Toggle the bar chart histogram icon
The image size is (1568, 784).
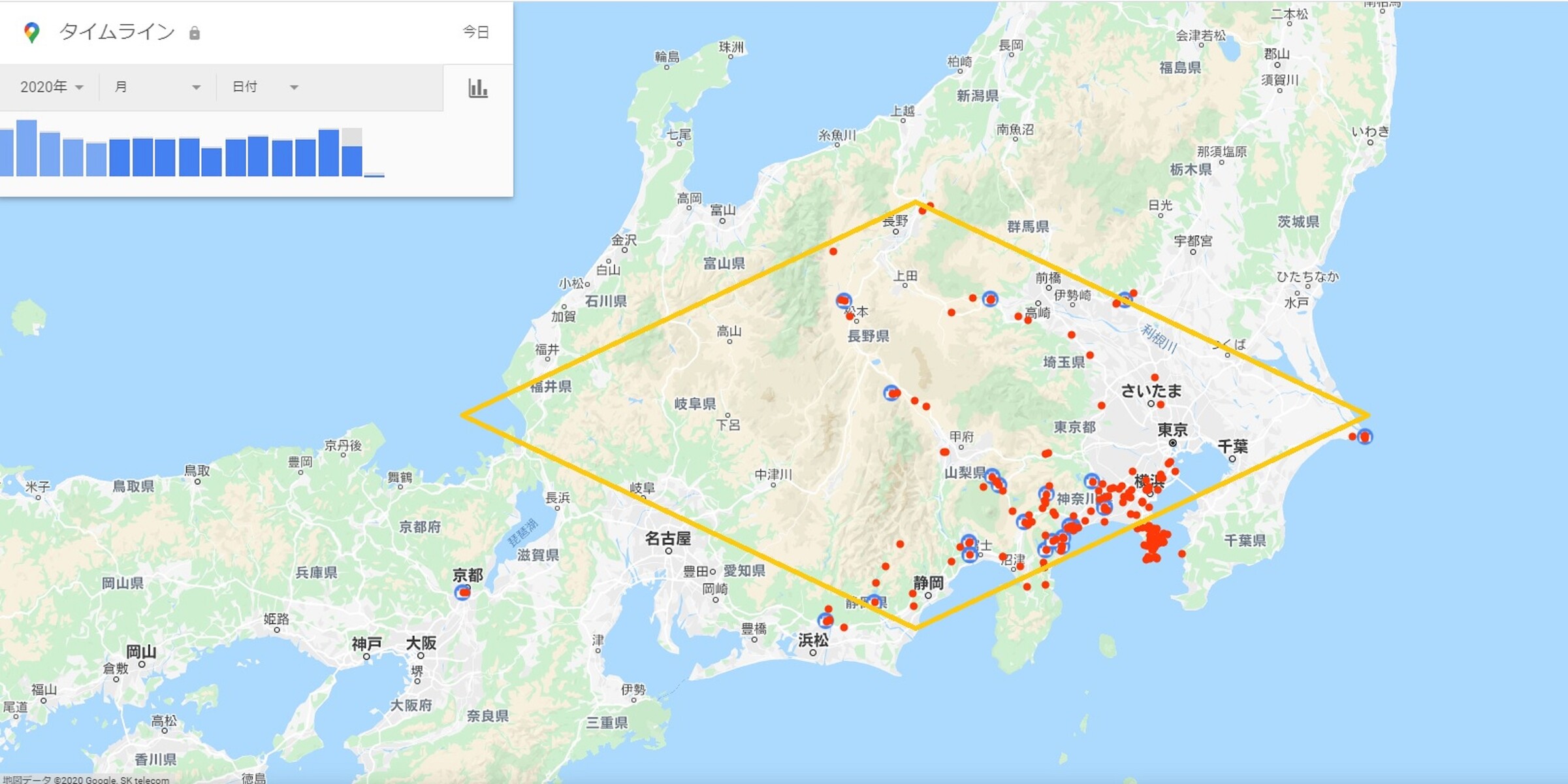[x=478, y=88]
